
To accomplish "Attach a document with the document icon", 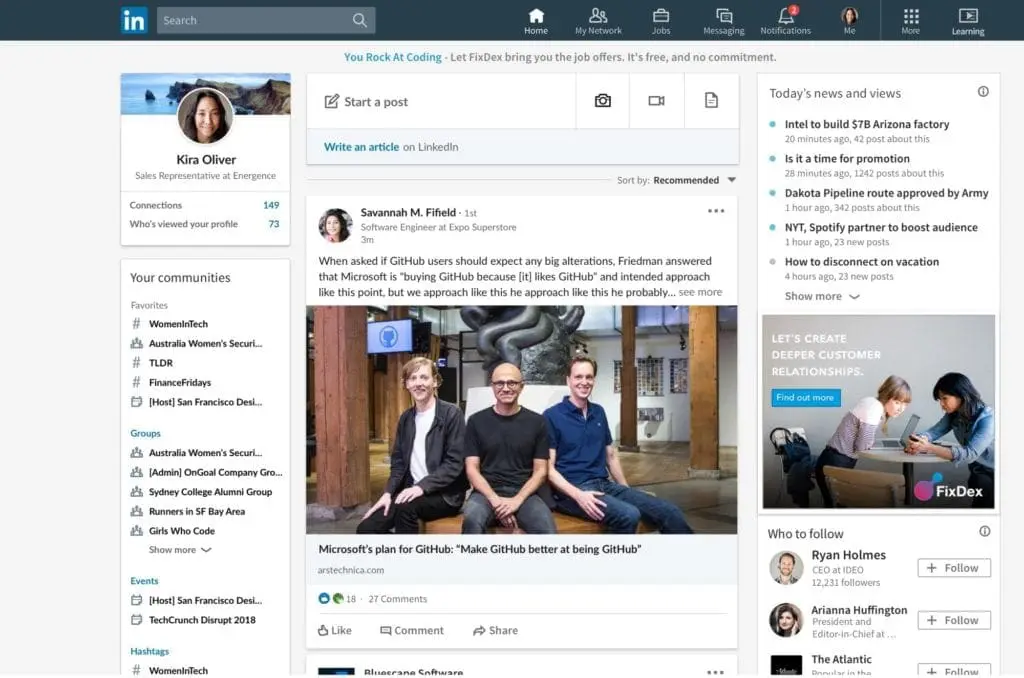I will pos(711,100).
